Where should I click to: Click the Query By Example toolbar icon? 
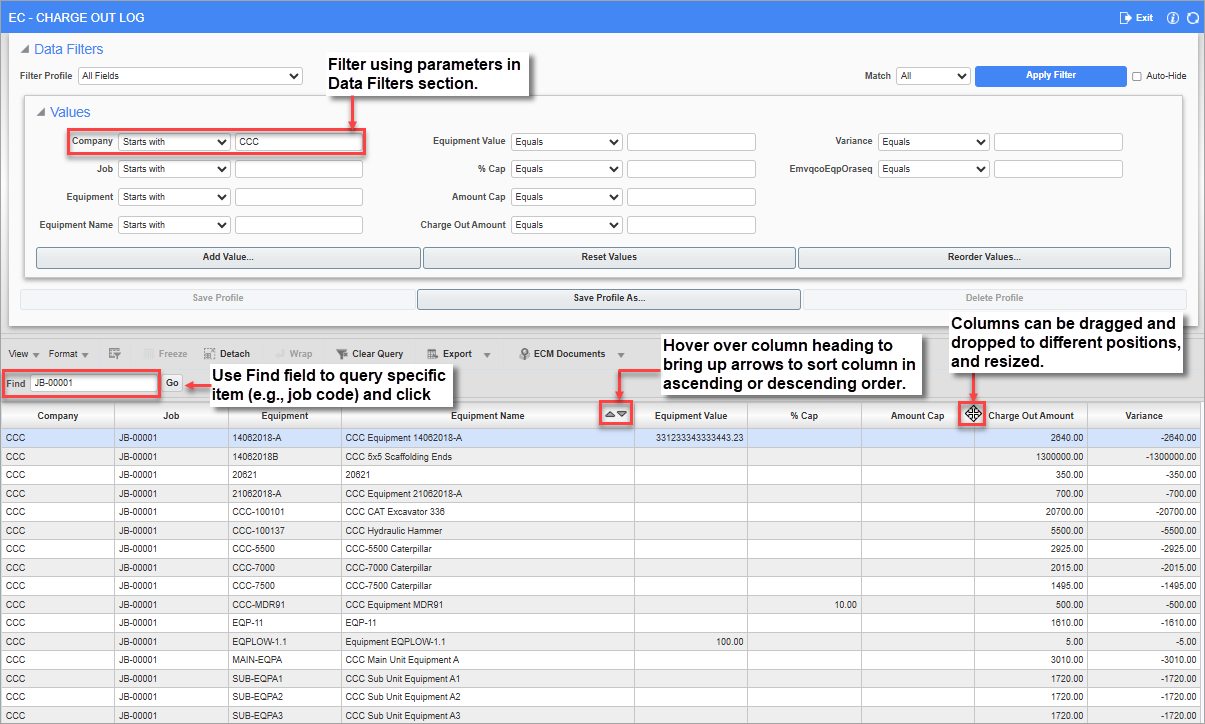tap(115, 354)
